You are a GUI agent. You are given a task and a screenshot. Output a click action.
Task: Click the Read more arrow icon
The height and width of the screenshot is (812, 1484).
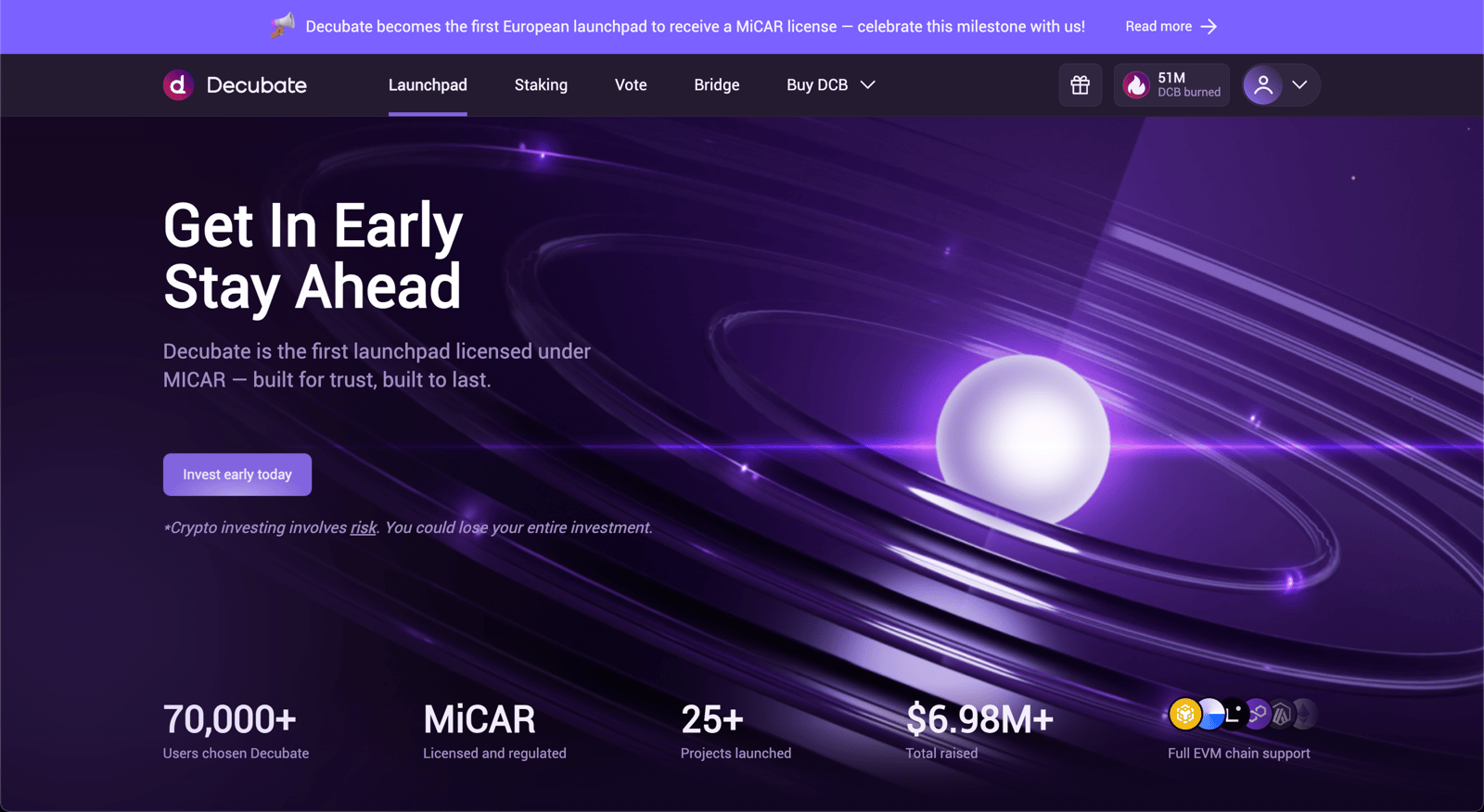pyautogui.click(x=1209, y=27)
